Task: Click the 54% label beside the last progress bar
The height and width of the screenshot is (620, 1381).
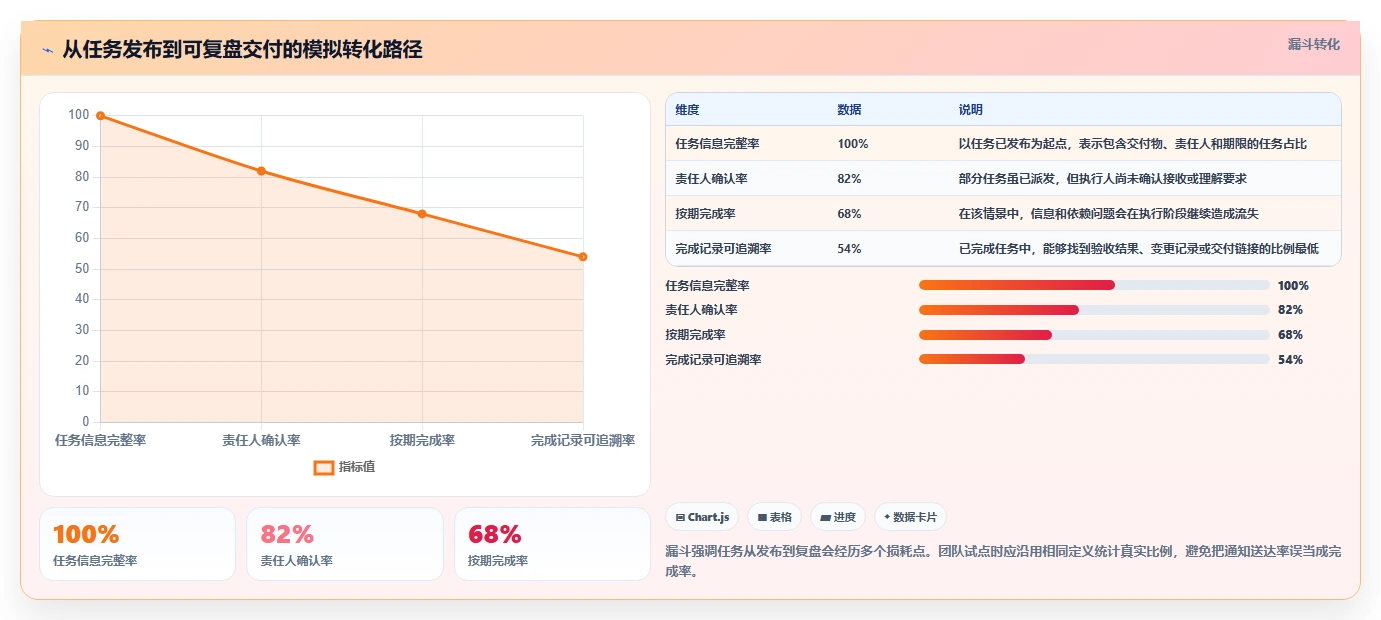Action: point(1290,359)
